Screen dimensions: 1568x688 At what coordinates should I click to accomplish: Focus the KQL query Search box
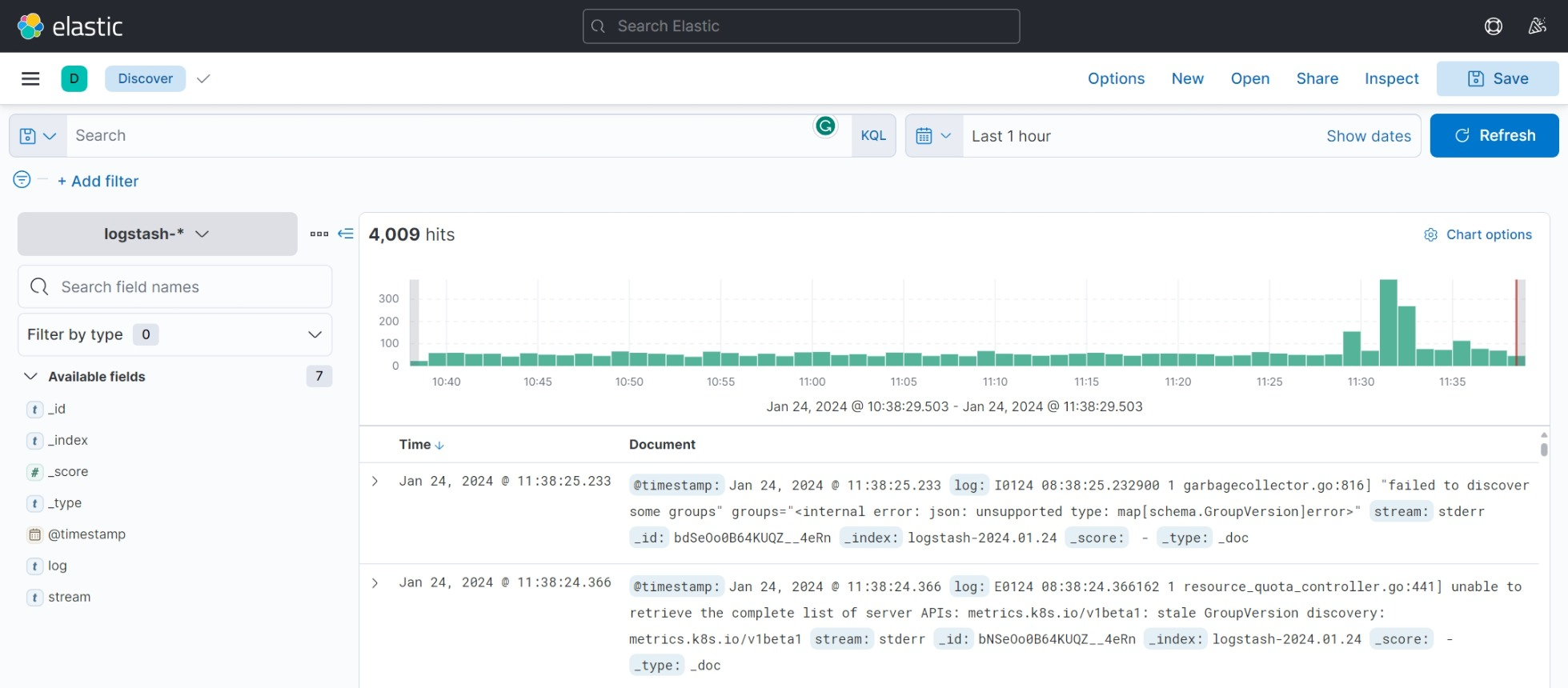point(459,136)
